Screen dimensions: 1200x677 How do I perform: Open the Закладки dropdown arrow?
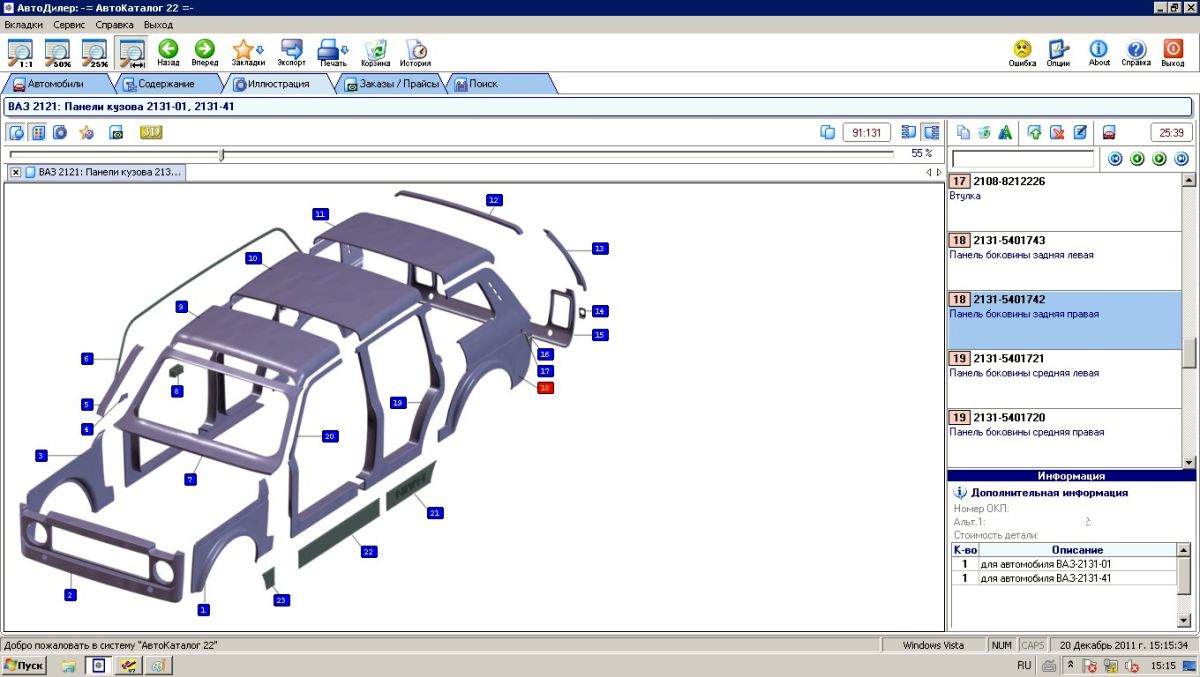point(261,49)
